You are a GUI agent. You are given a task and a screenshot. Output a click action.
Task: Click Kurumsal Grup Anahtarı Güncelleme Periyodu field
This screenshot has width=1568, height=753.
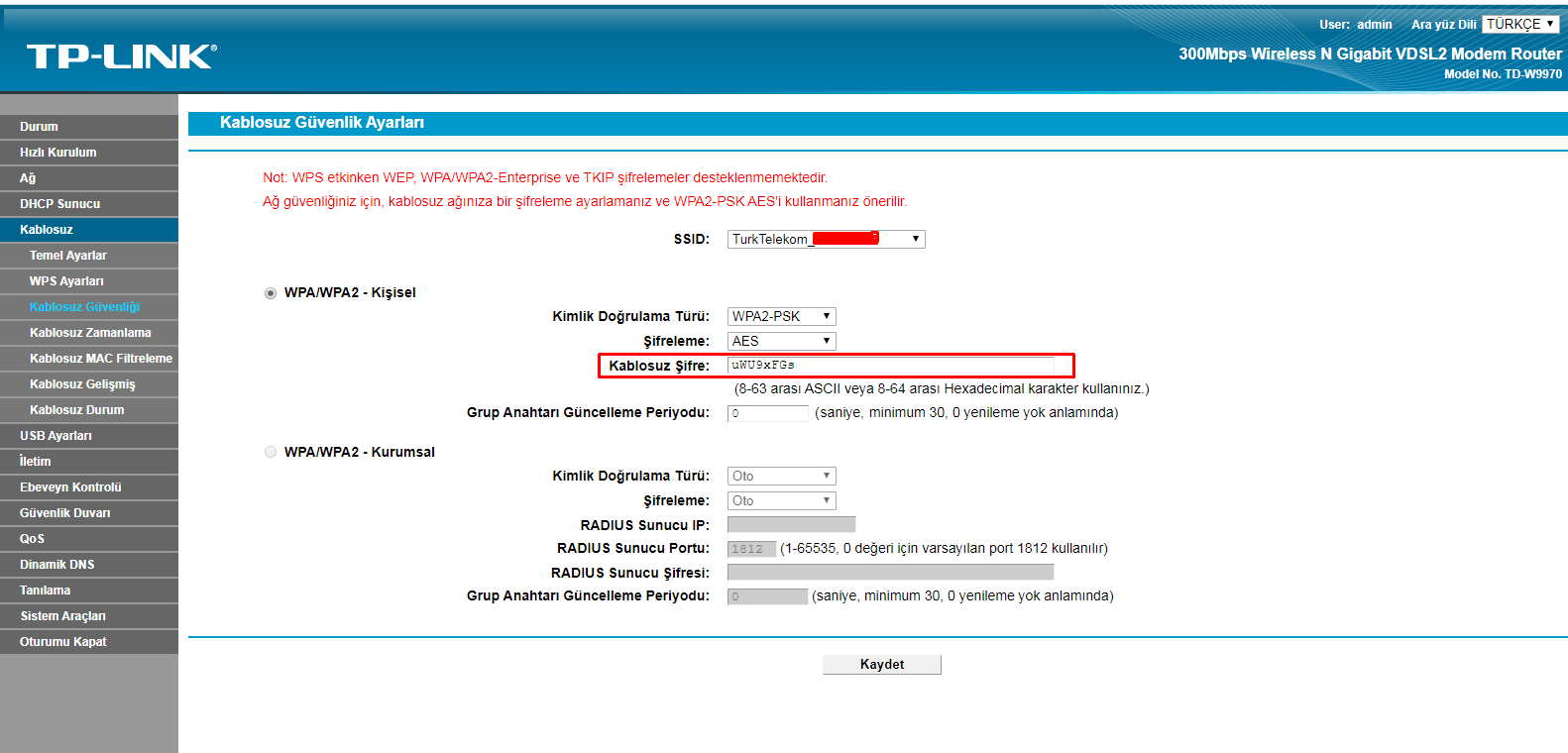click(767, 595)
